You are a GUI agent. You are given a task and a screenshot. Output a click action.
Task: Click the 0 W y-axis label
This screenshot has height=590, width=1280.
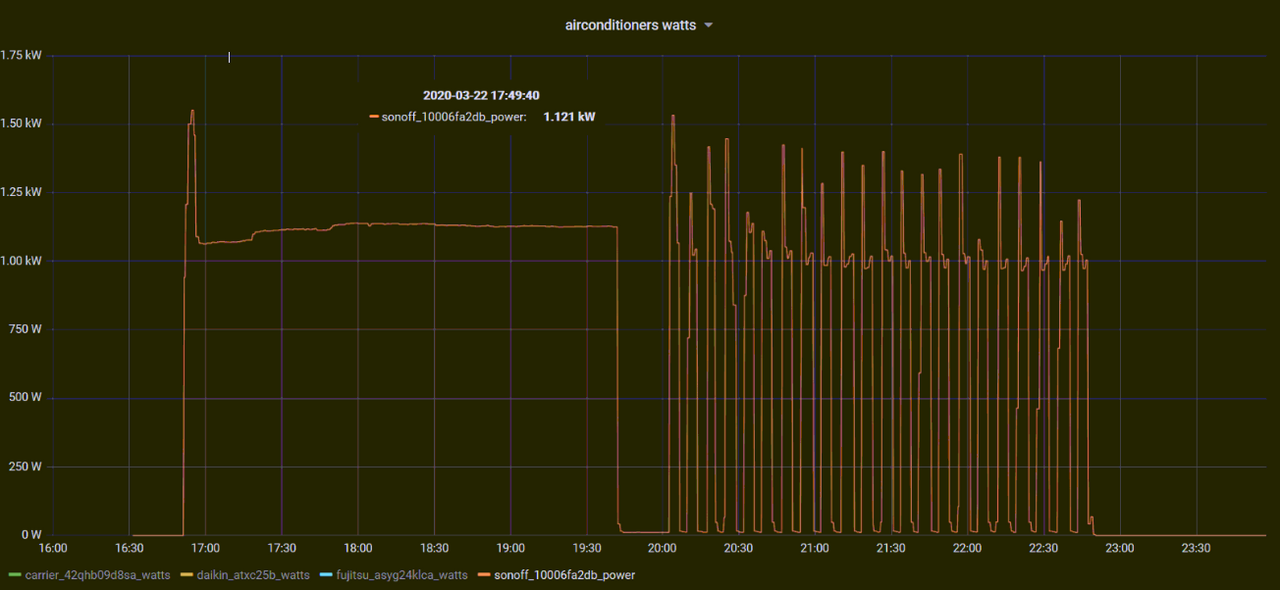tap(31, 535)
